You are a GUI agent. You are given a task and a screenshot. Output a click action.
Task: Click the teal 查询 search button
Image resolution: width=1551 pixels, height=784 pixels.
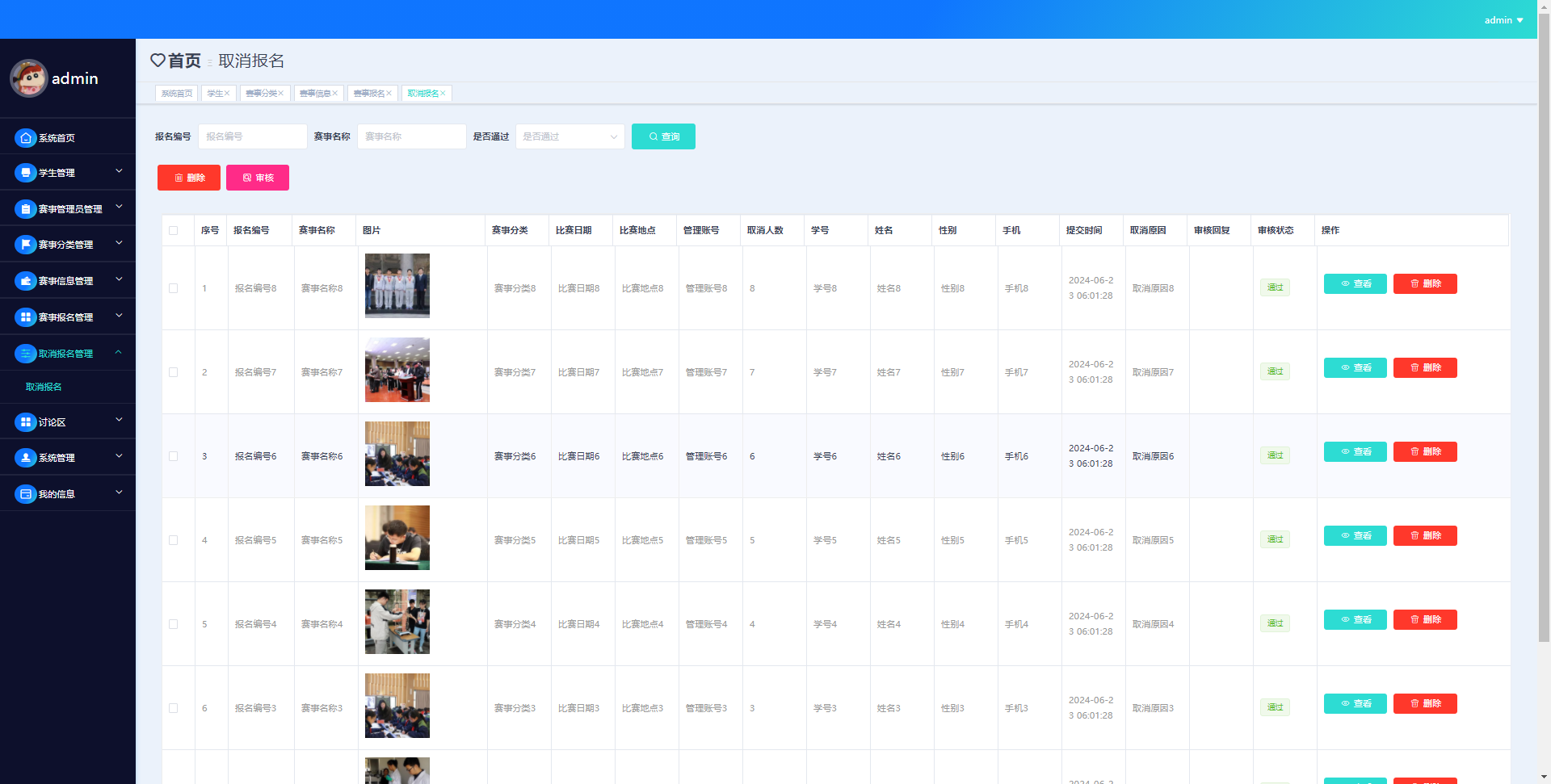coord(663,136)
